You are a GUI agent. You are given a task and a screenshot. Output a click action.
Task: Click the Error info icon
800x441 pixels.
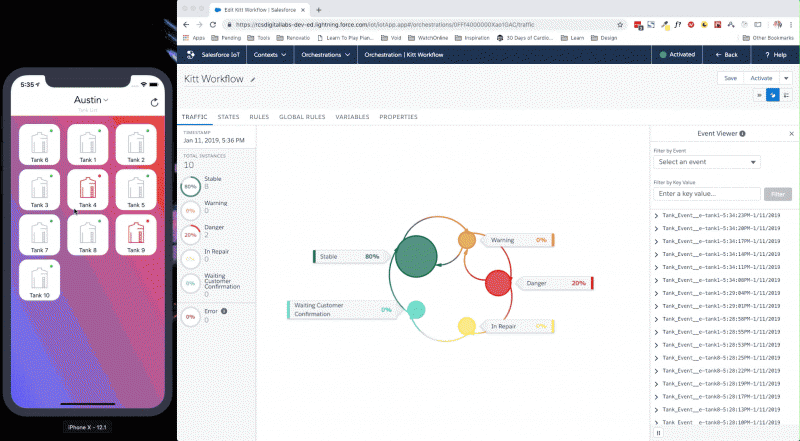224,311
